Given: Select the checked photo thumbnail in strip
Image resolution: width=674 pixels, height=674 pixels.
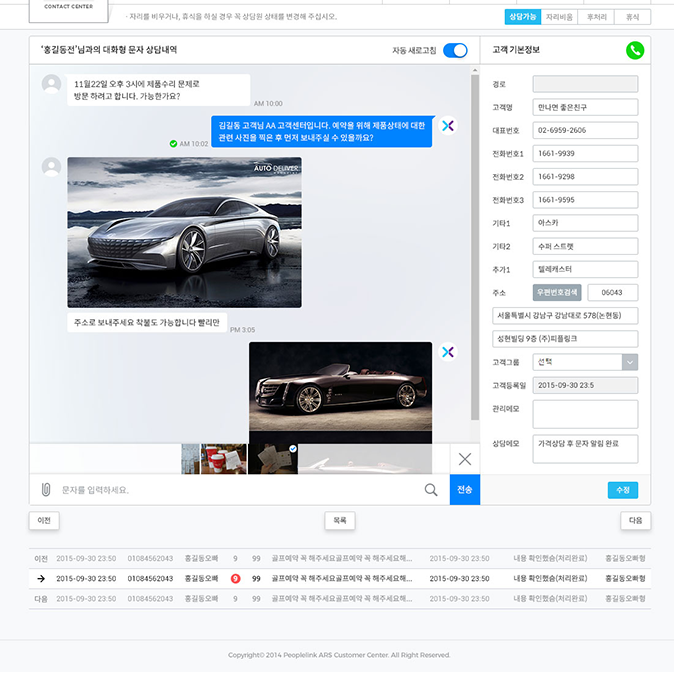Looking at the screenshot, I should [272, 459].
